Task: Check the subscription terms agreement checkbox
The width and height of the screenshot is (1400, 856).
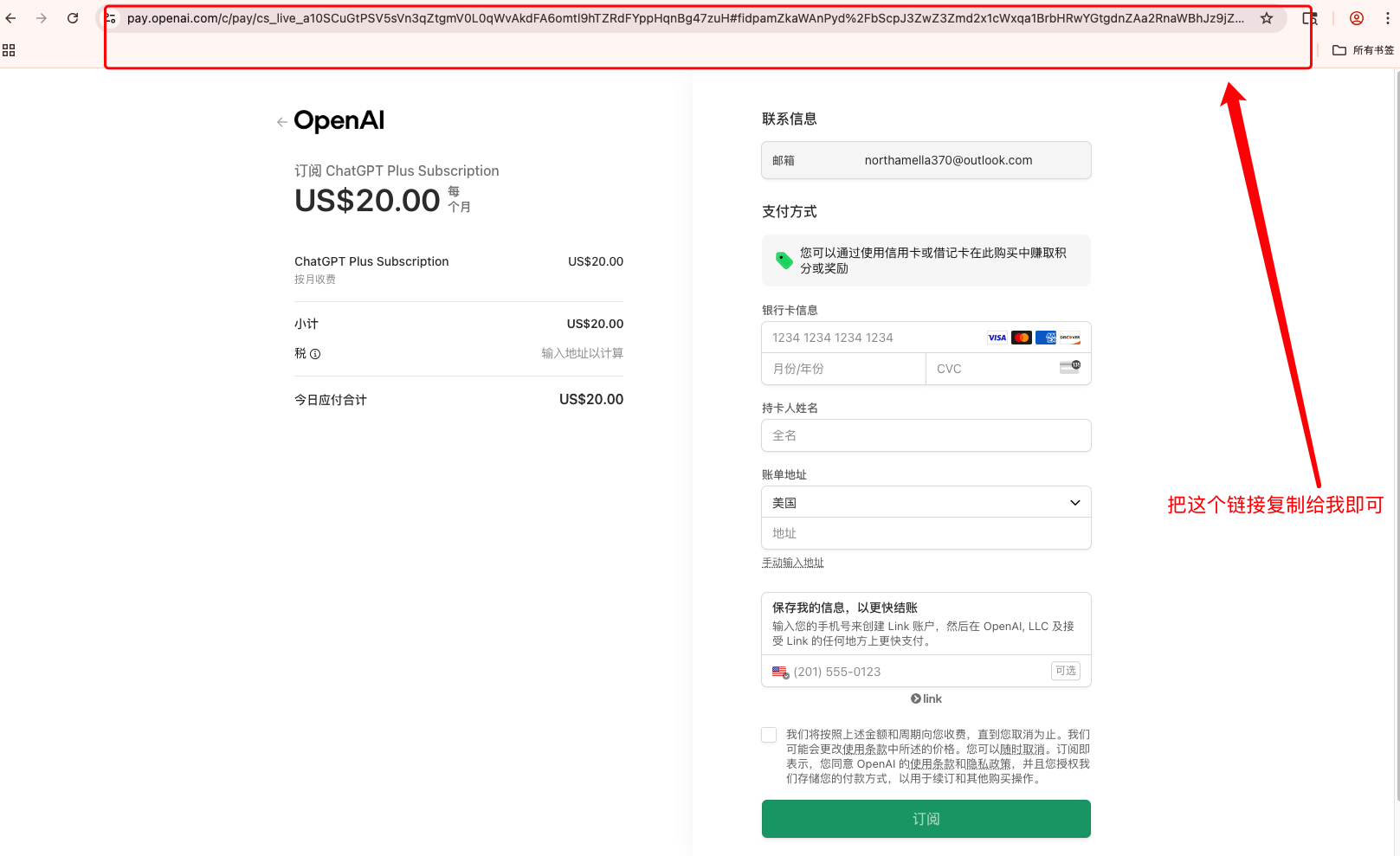Action: [x=769, y=735]
